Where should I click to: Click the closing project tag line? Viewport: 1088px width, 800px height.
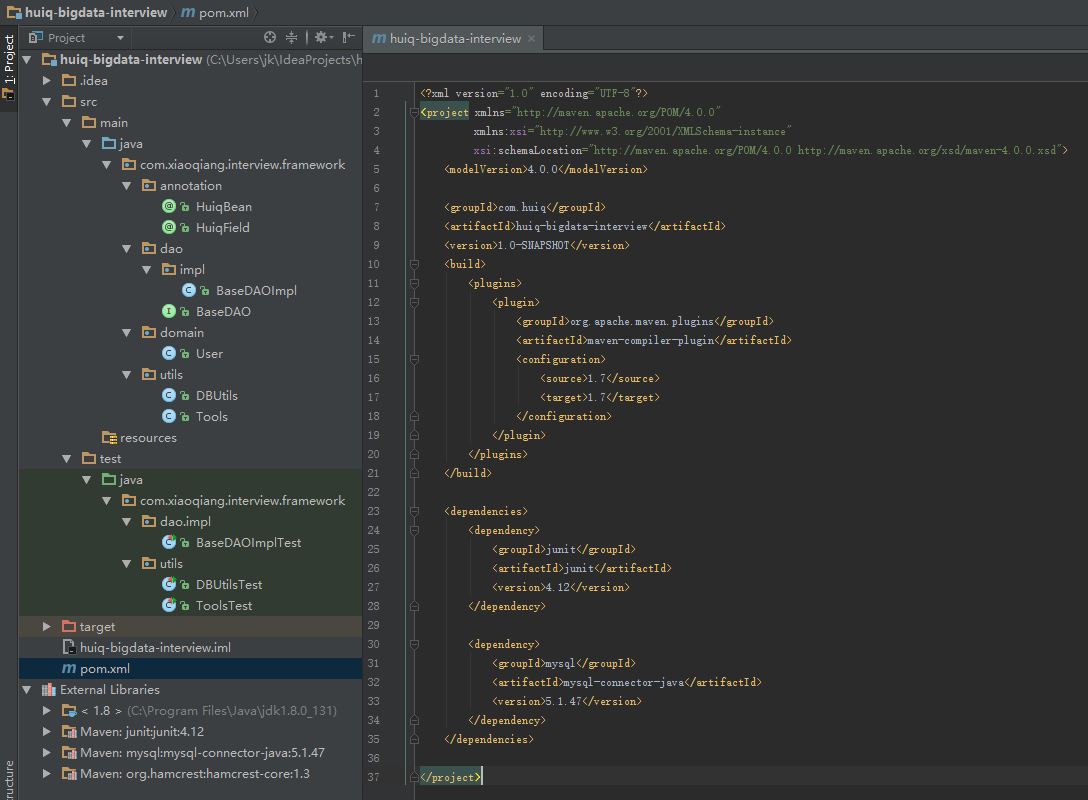(x=450, y=777)
